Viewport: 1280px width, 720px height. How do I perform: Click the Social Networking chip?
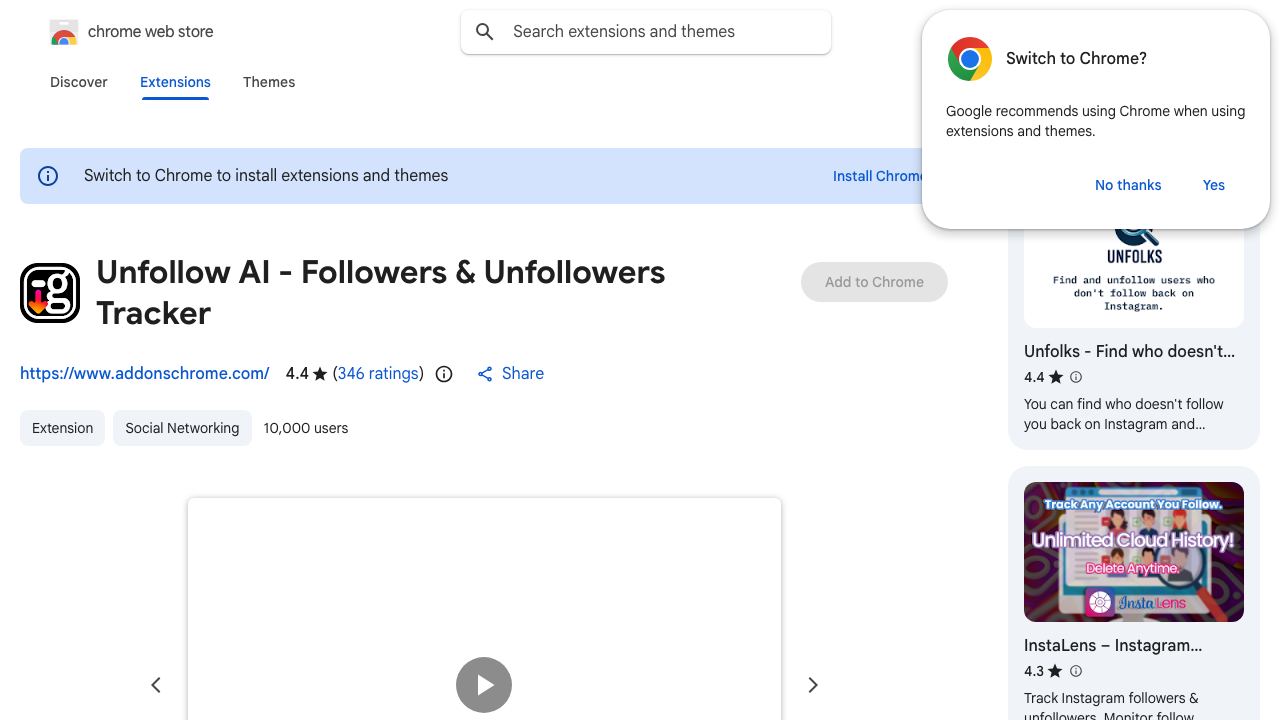[x=182, y=428]
